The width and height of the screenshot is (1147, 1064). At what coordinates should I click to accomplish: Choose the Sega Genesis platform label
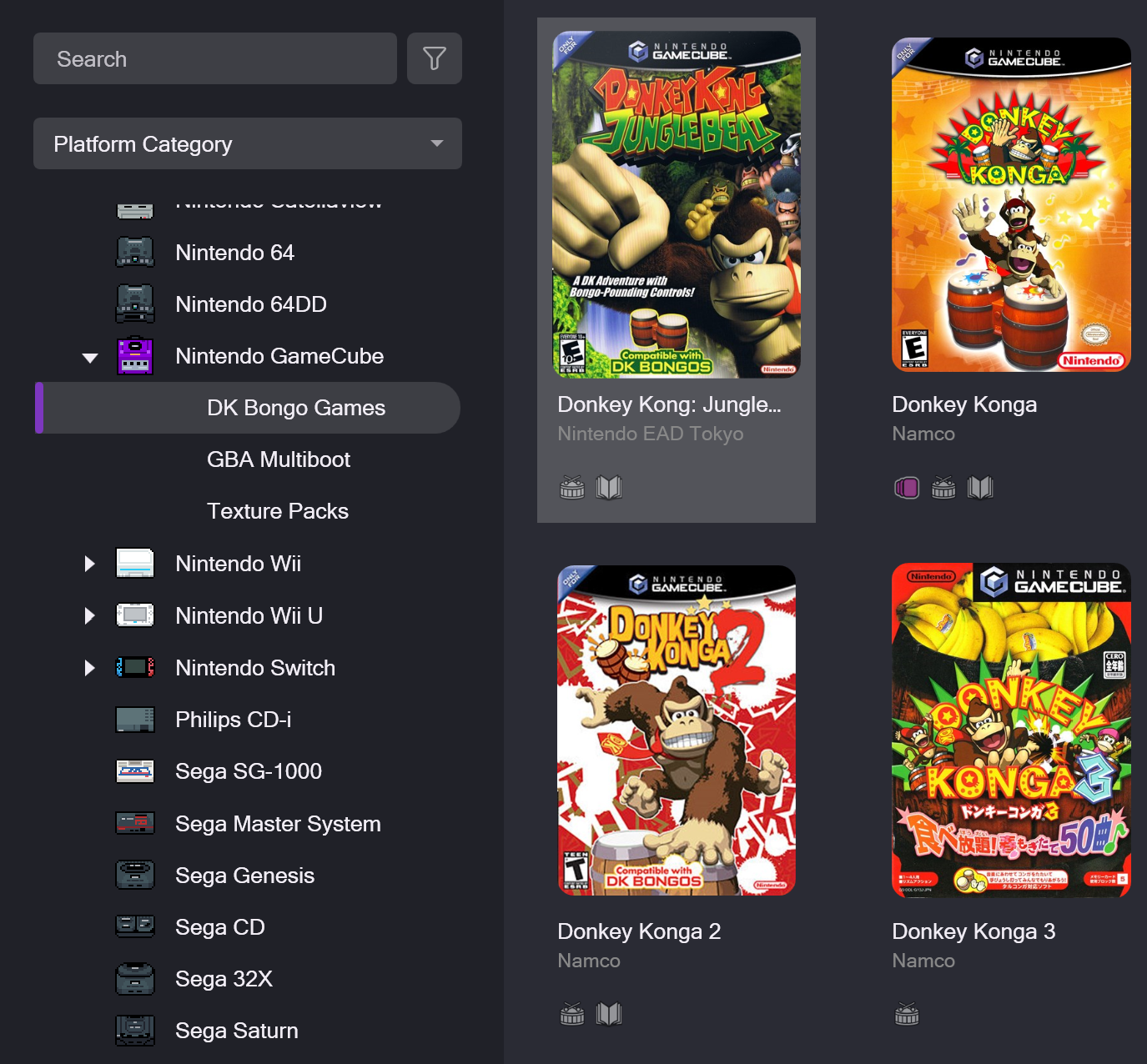(x=245, y=875)
